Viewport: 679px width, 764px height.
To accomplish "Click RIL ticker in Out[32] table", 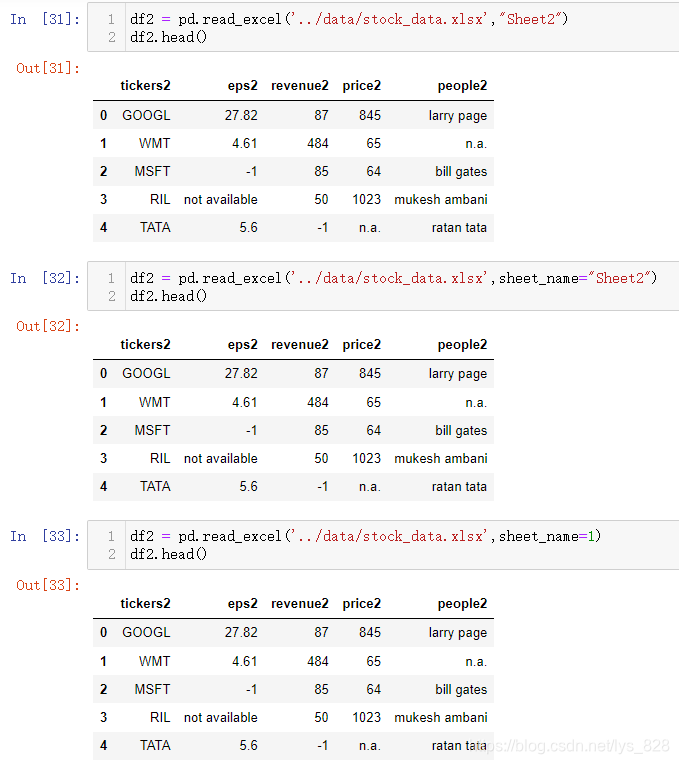I will point(160,458).
